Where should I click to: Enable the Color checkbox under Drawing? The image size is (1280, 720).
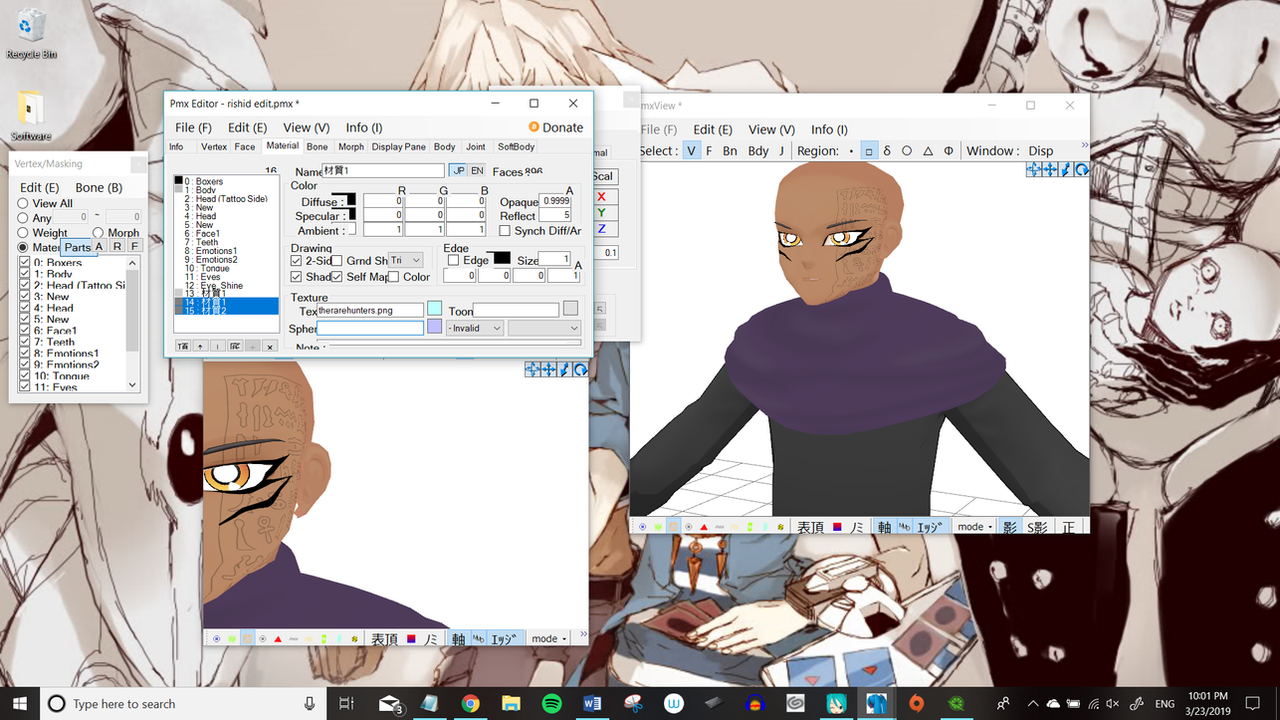(x=393, y=277)
